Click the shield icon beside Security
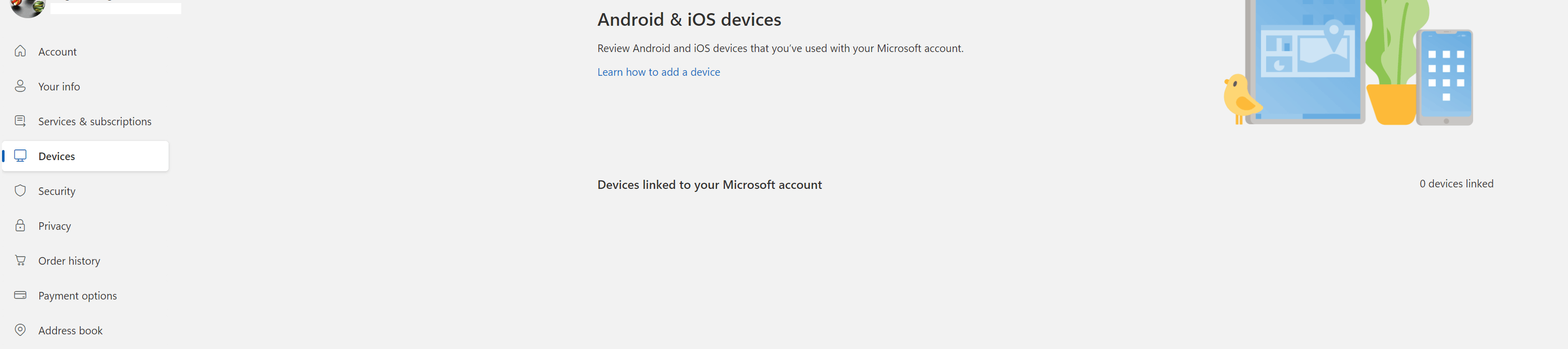This screenshot has height=349, width=1568. pyautogui.click(x=20, y=190)
